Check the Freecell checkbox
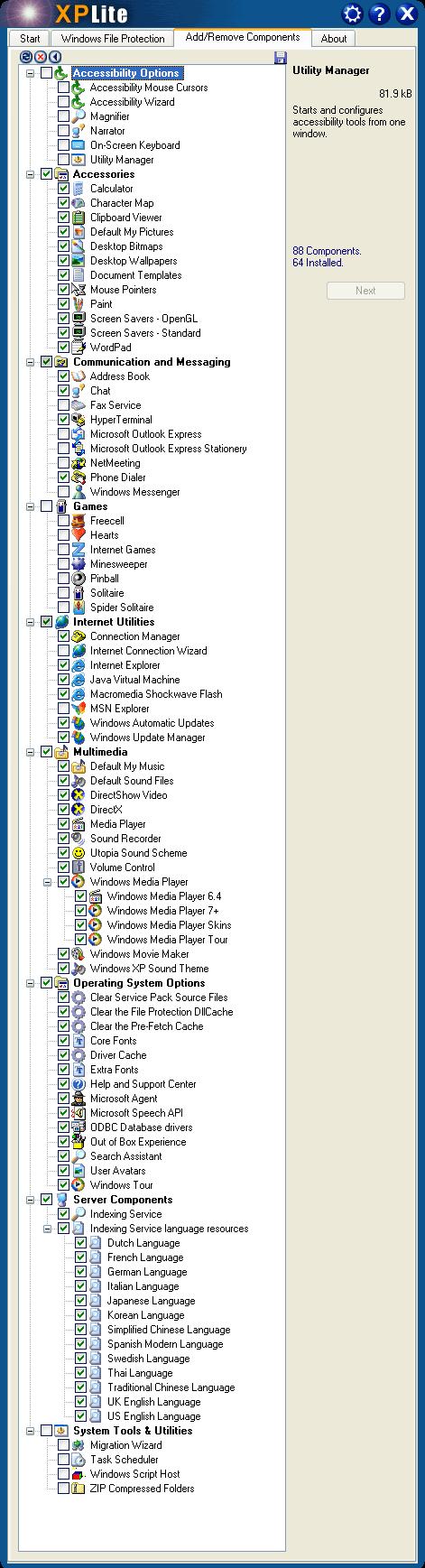The image size is (425, 1568). tap(63, 521)
